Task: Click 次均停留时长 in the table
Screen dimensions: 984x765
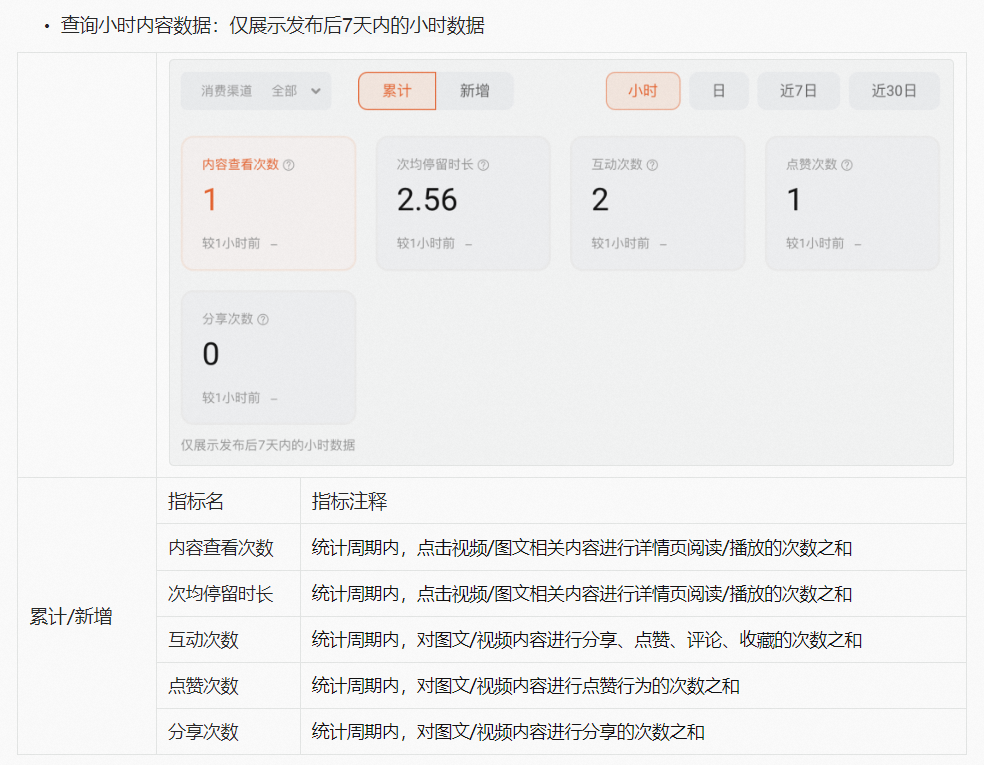Action: [x=221, y=594]
